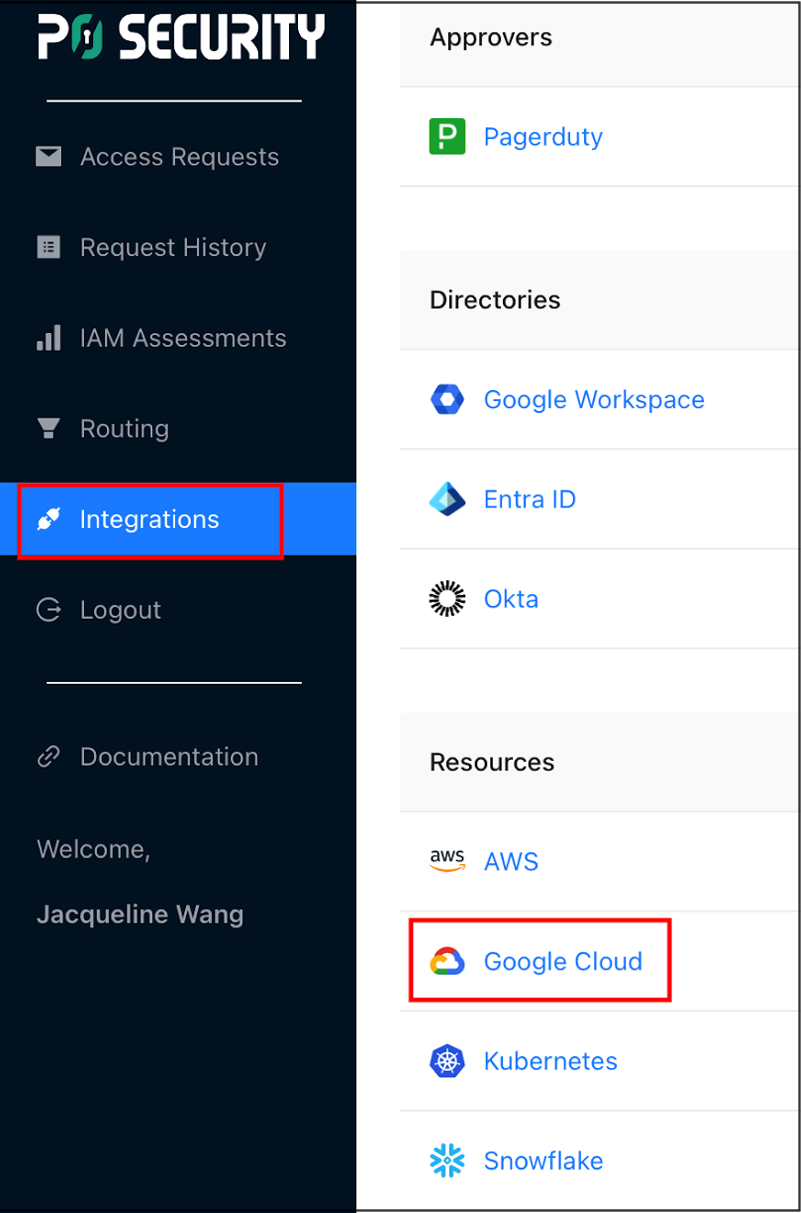Screen dimensions: 801x1213
Task: Click the Documentation chain-link icon
Action: 49,757
